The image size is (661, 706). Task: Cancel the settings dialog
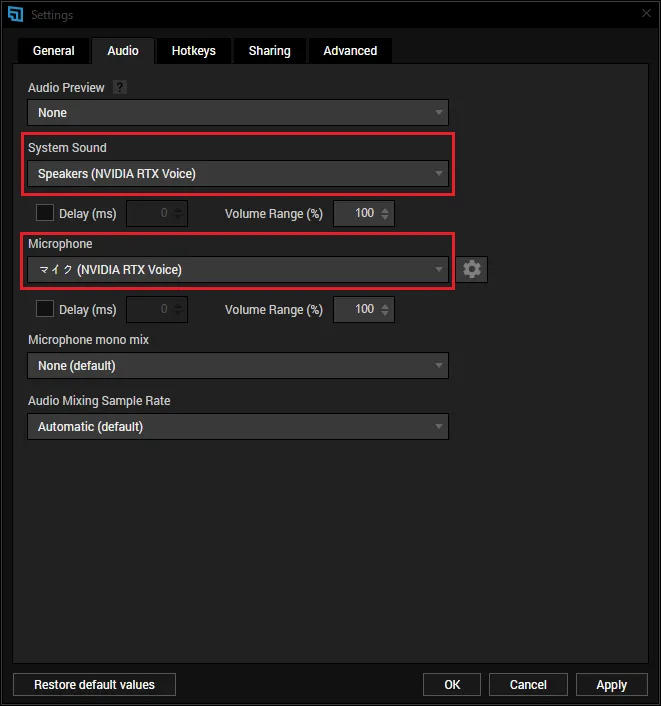(528, 684)
